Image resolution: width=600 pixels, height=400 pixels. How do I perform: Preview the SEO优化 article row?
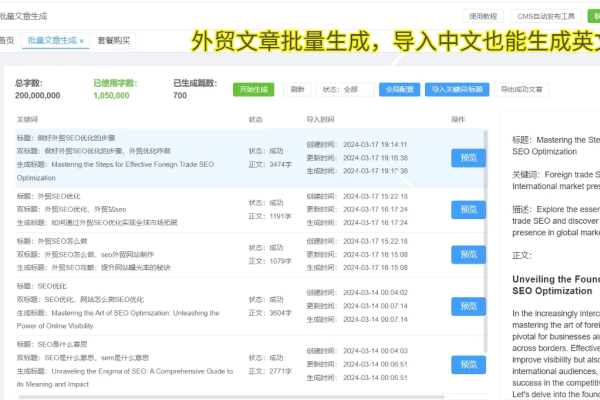coord(468,306)
